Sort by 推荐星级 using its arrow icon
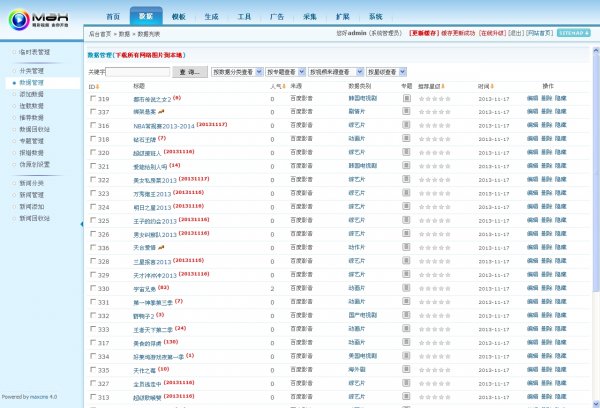This screenshot has width=600, height=408. coord(443,86)
